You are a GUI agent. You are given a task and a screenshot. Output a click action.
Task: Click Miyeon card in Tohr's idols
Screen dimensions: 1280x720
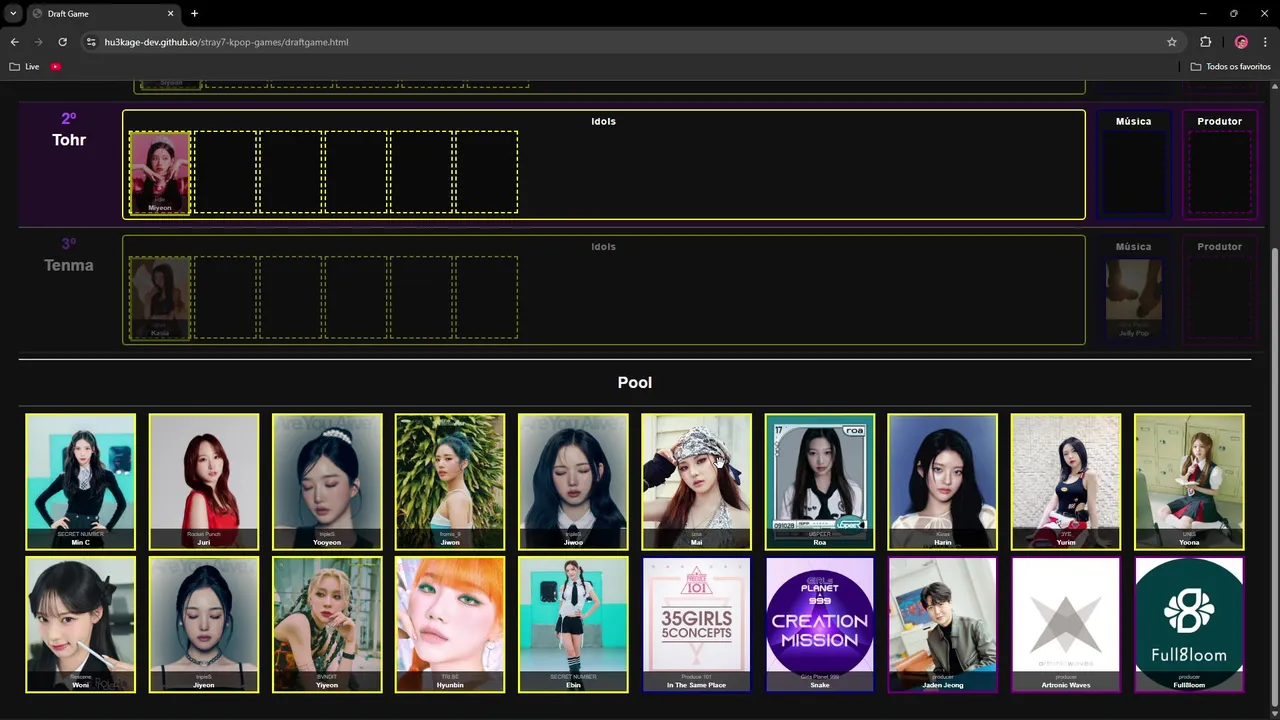point(160,172)
